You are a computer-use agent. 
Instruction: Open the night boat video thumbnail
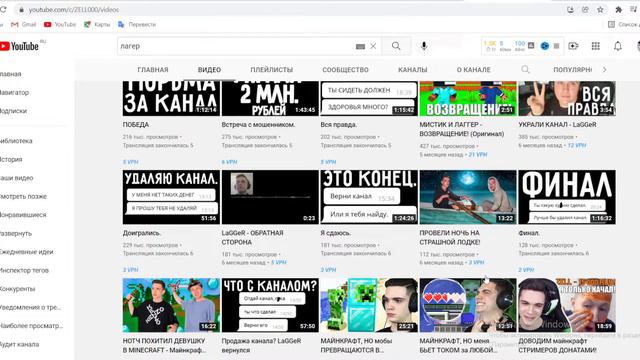[468, 197]
